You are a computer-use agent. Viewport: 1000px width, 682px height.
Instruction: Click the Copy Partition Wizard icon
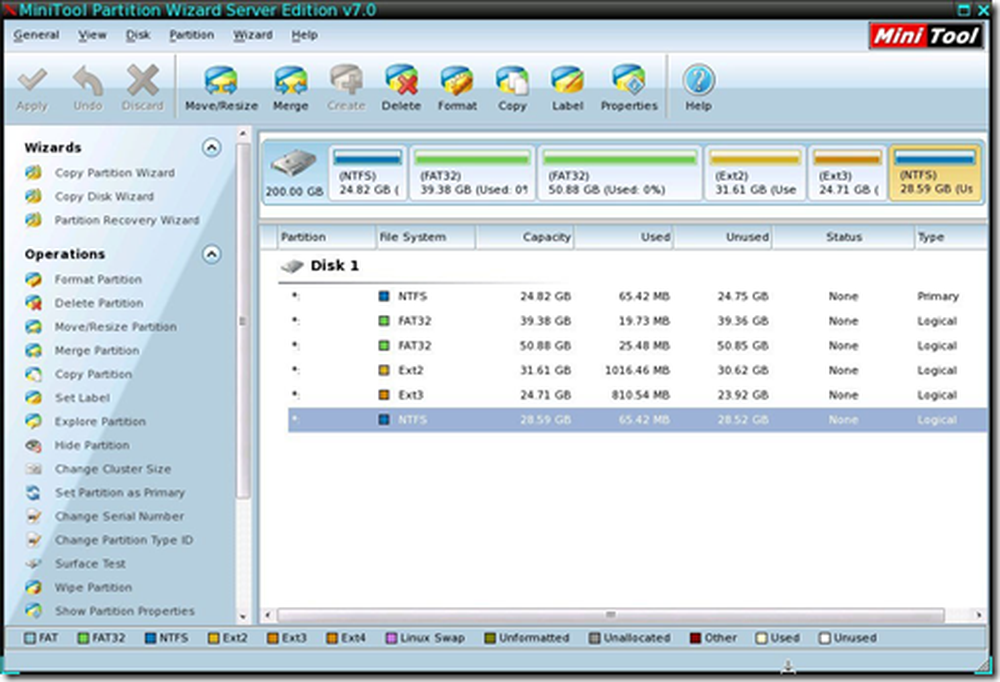[34, 173]
